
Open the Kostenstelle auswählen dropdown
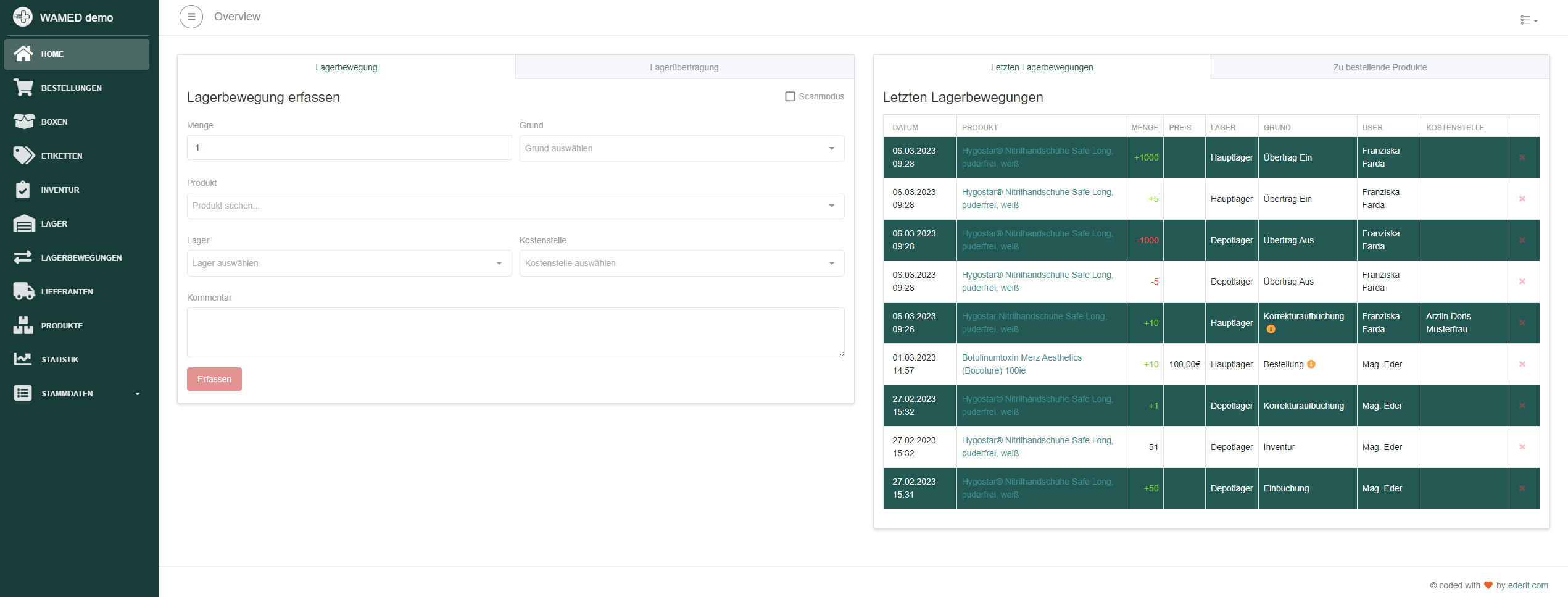click(681, 263)
